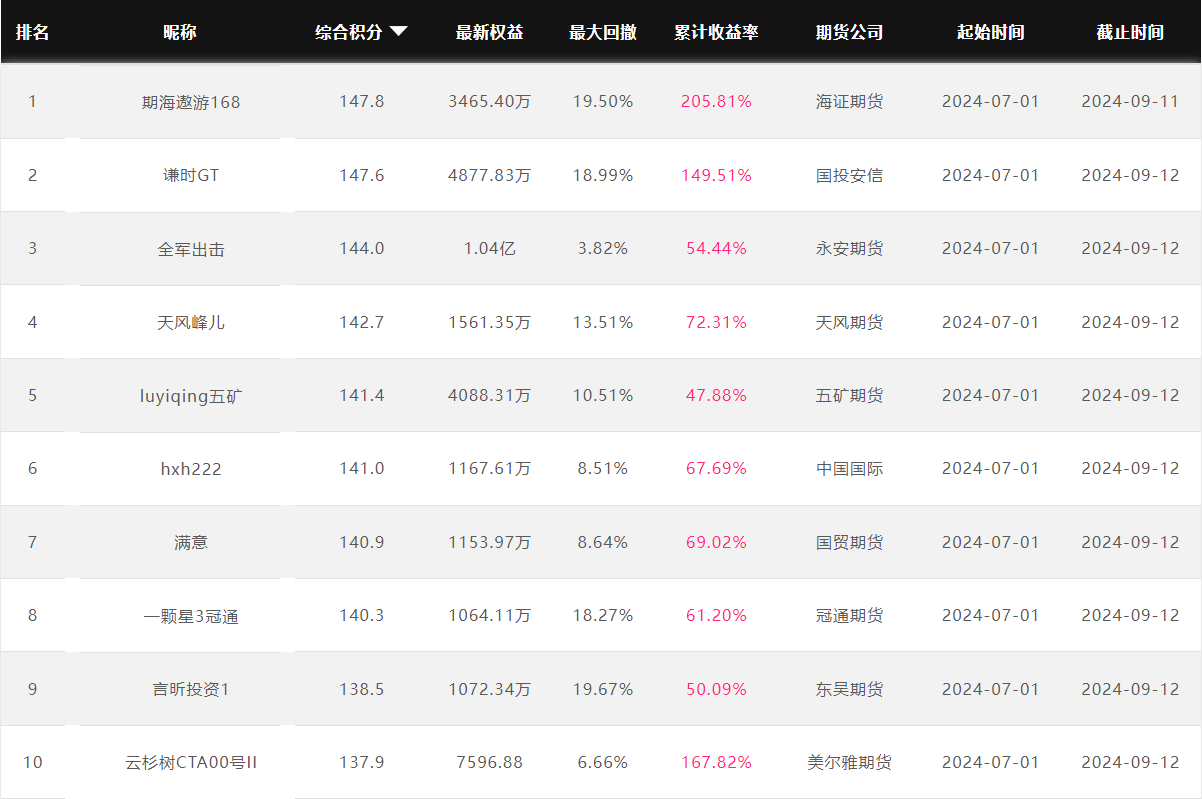Open trader 一颗星3冠通
This screenshot has height=799, width=1202.
tap(191, 615)
